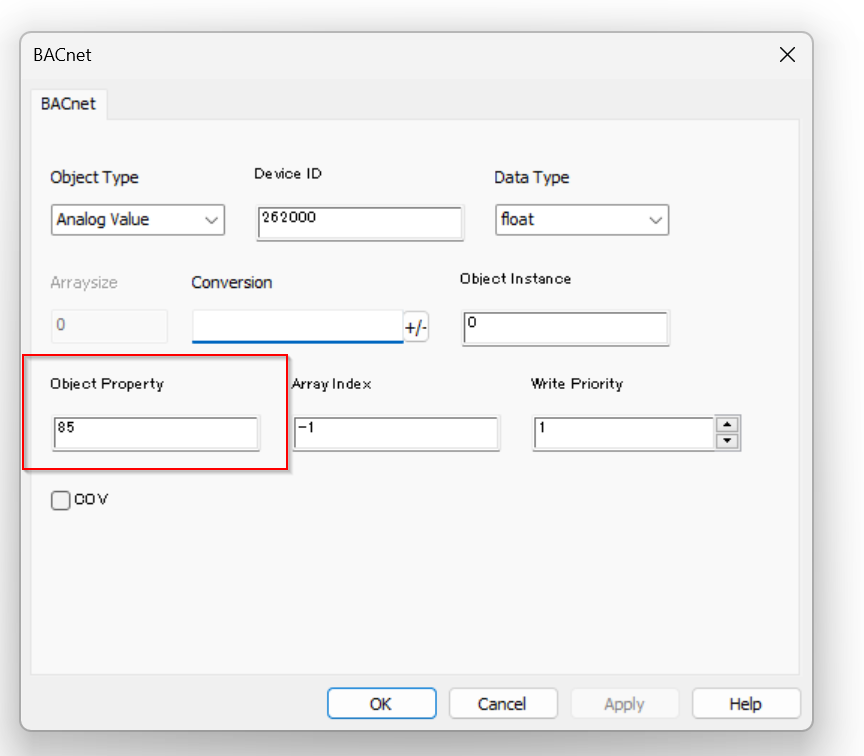Click the Array Index label text

[331, 384]
